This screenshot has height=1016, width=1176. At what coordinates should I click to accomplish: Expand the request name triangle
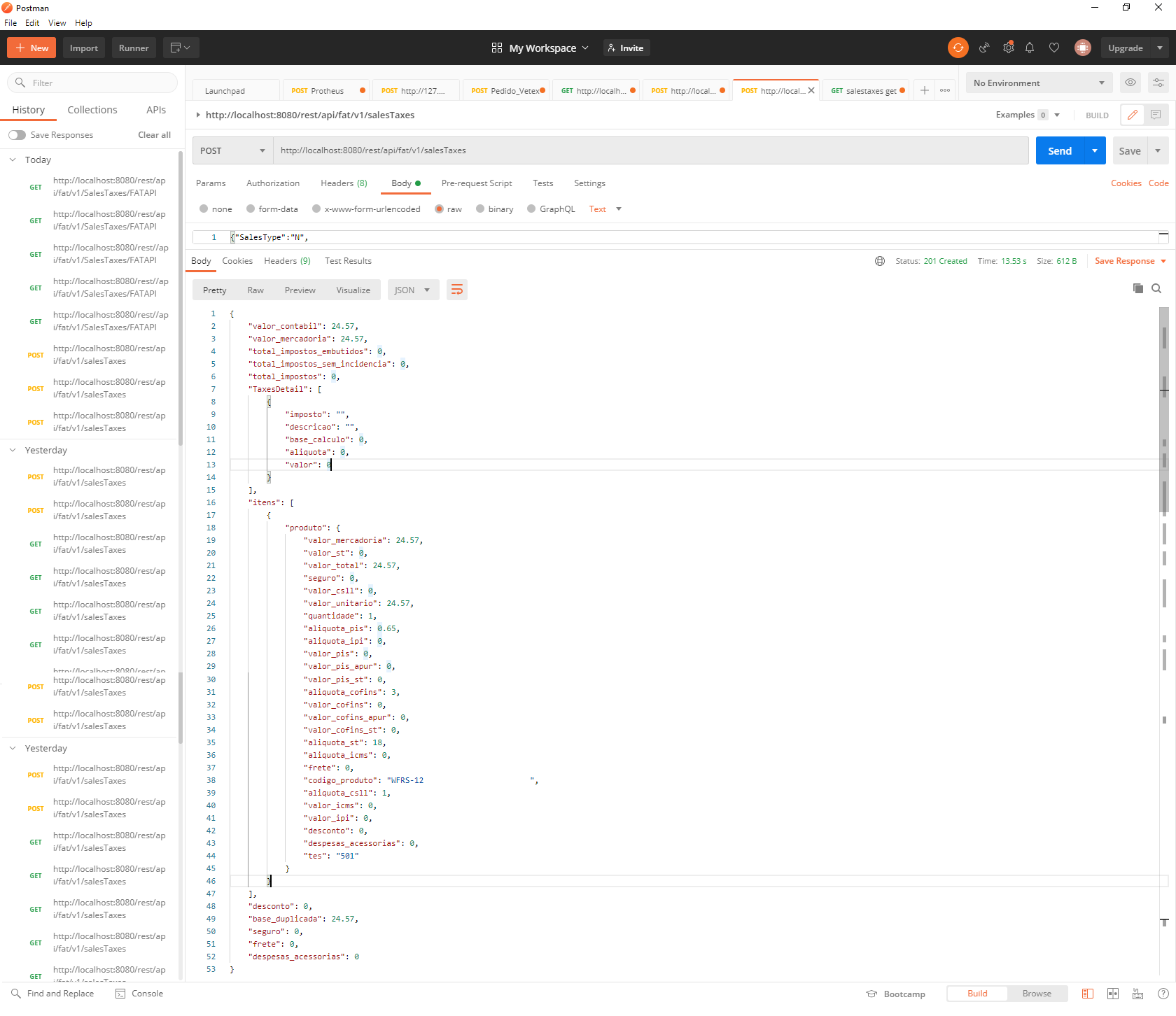coord(198,115)
